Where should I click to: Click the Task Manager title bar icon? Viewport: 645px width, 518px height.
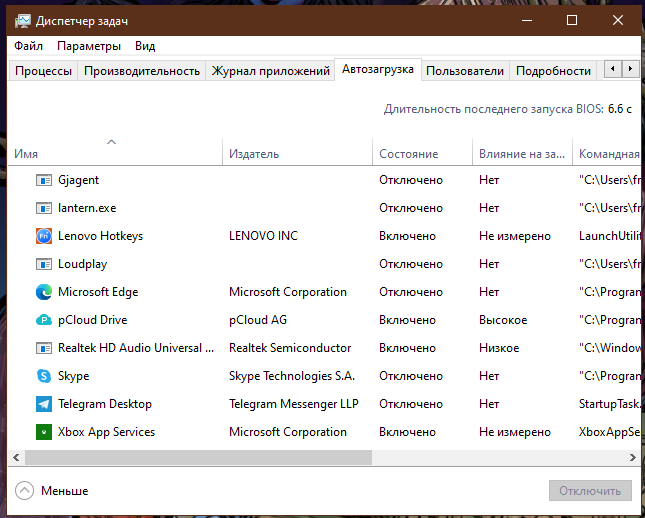22,21
